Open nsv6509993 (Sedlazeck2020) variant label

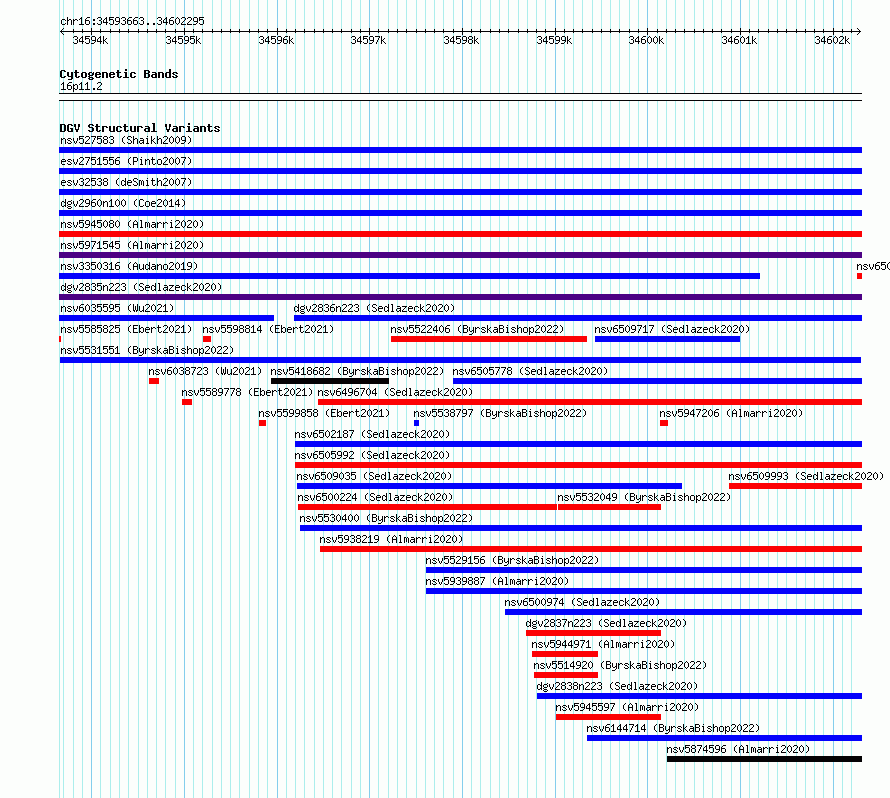[x=806, y=476]
